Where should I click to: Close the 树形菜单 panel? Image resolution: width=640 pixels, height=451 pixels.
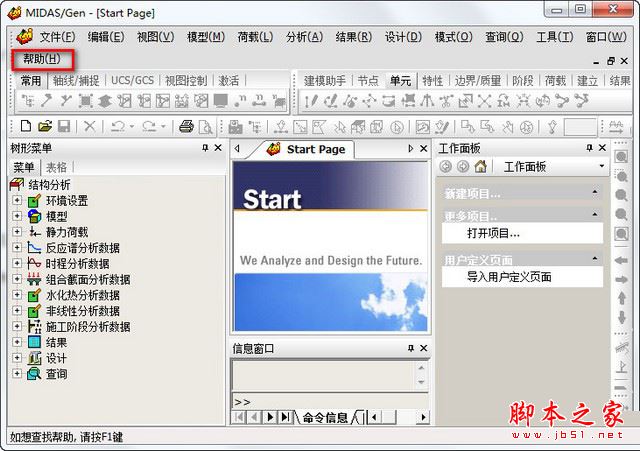tap(218, 148)
